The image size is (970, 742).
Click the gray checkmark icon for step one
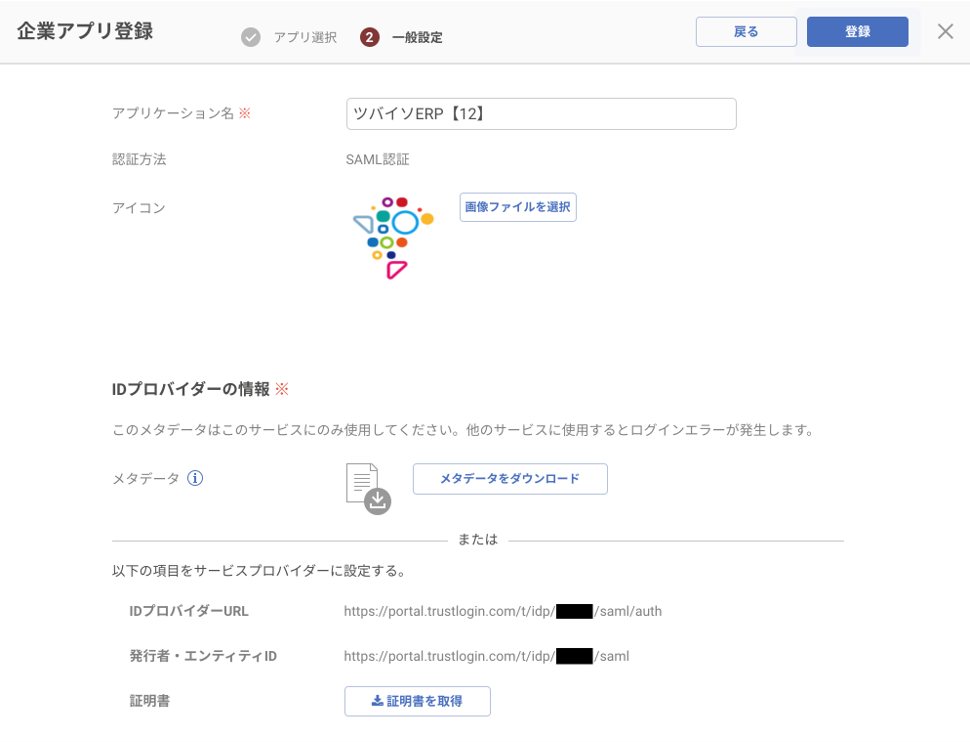click(251, 38)
